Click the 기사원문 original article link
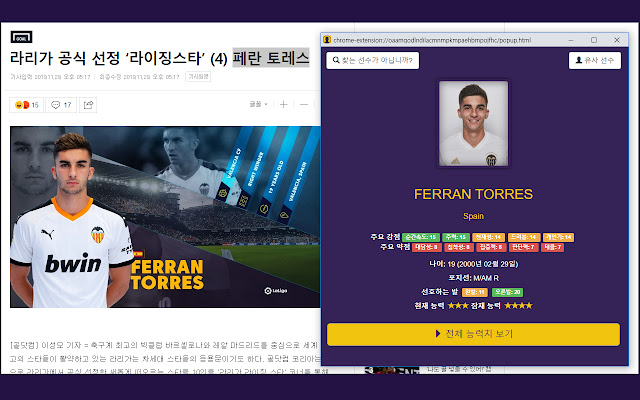640x400 pixels. 198,76
